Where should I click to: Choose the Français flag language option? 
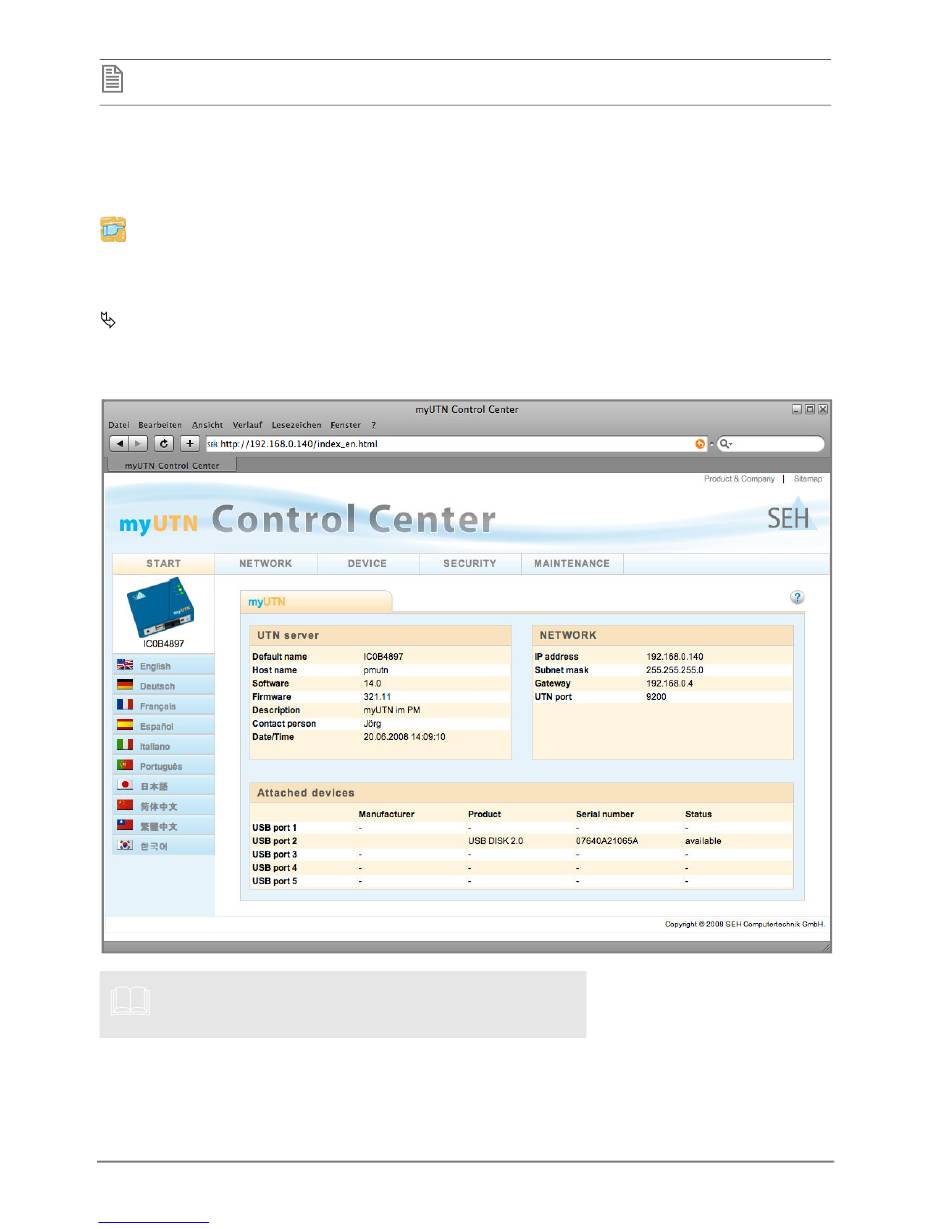click(x=125, y=706)
